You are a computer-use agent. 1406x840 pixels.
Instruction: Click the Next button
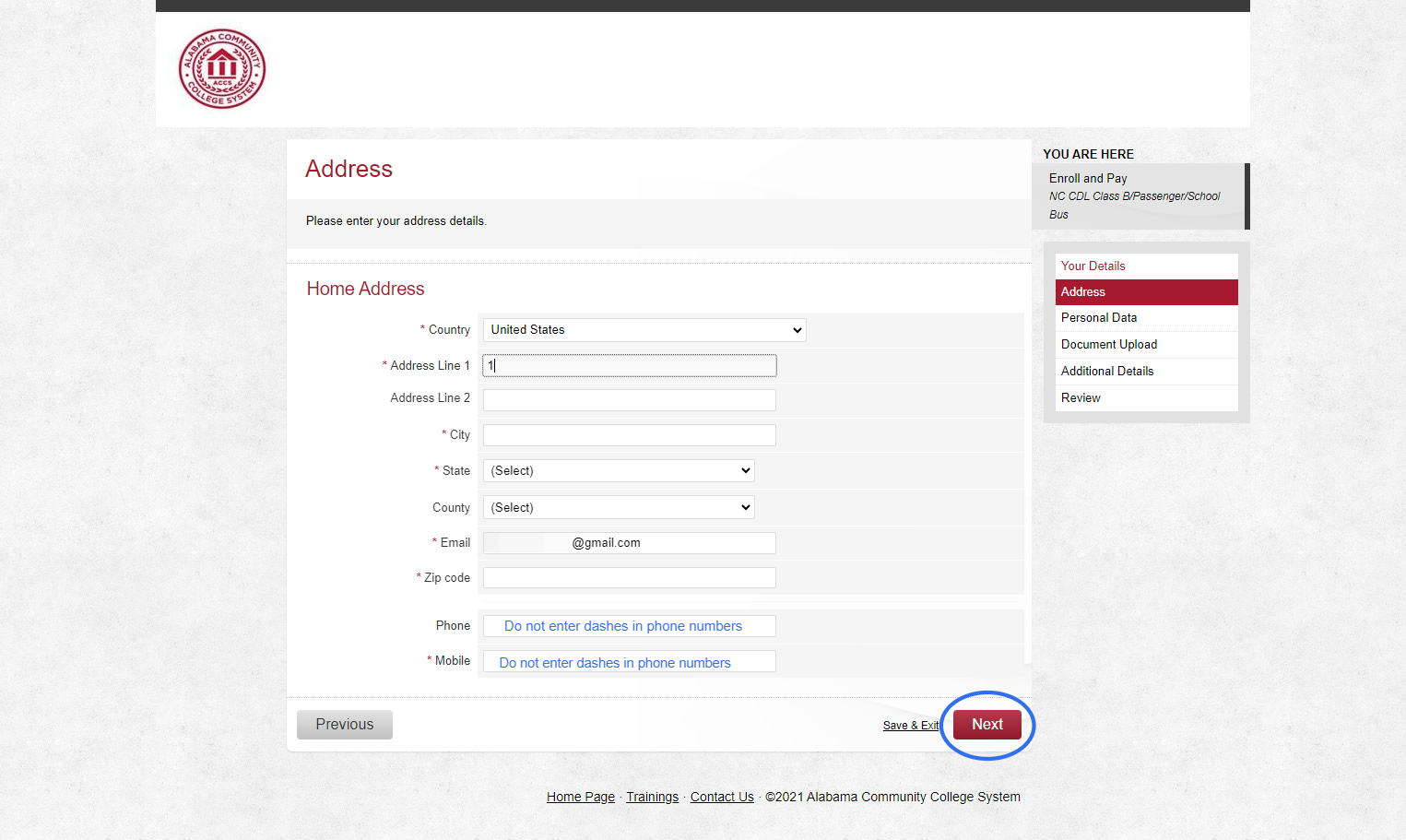tap(987, 725)
